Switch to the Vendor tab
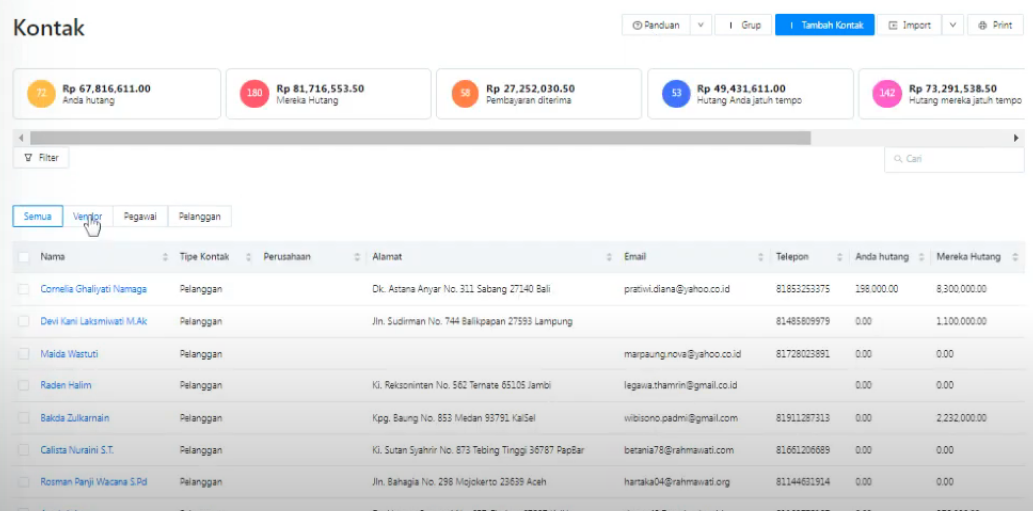The image size is (1033, 511). tap(88, 217)
